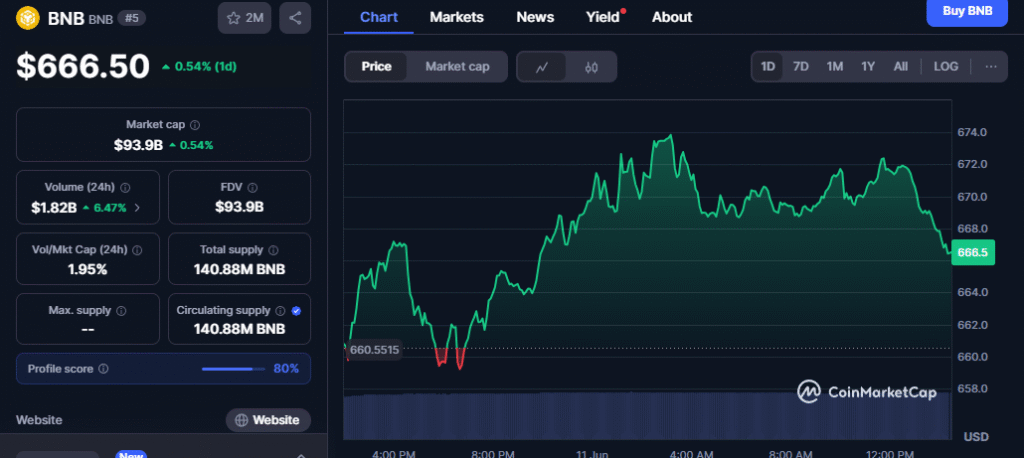Click the 0.54% (1d) price change
Viewport: 1024px width, 458px height.
[199, 66]
